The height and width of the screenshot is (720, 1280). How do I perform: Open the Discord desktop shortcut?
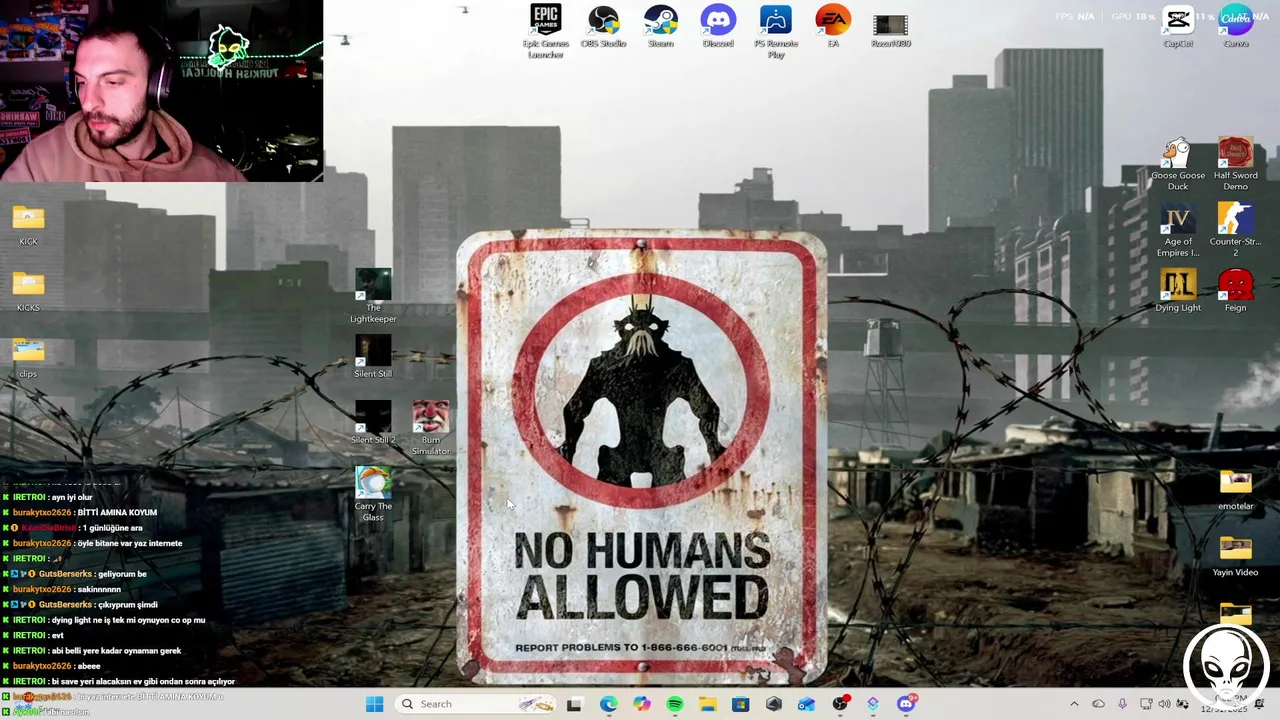718,27
